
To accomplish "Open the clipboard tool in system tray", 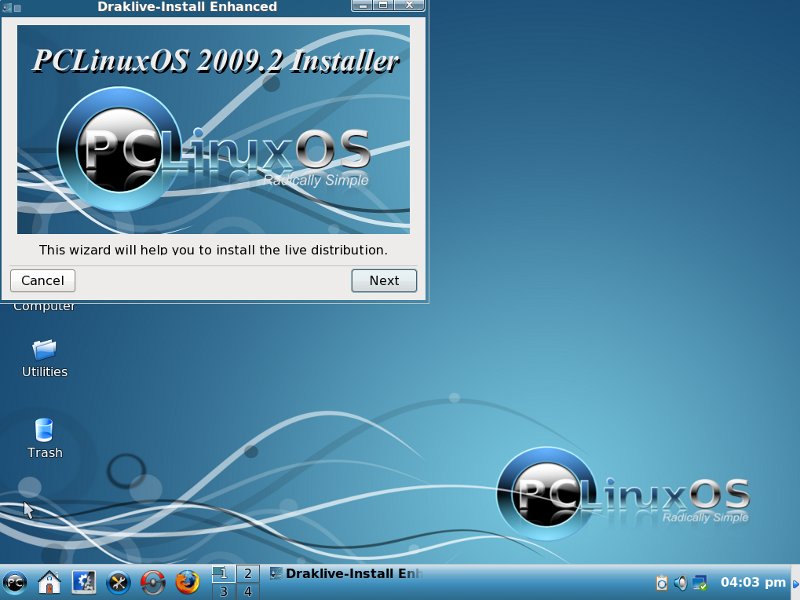I will 661,582.
